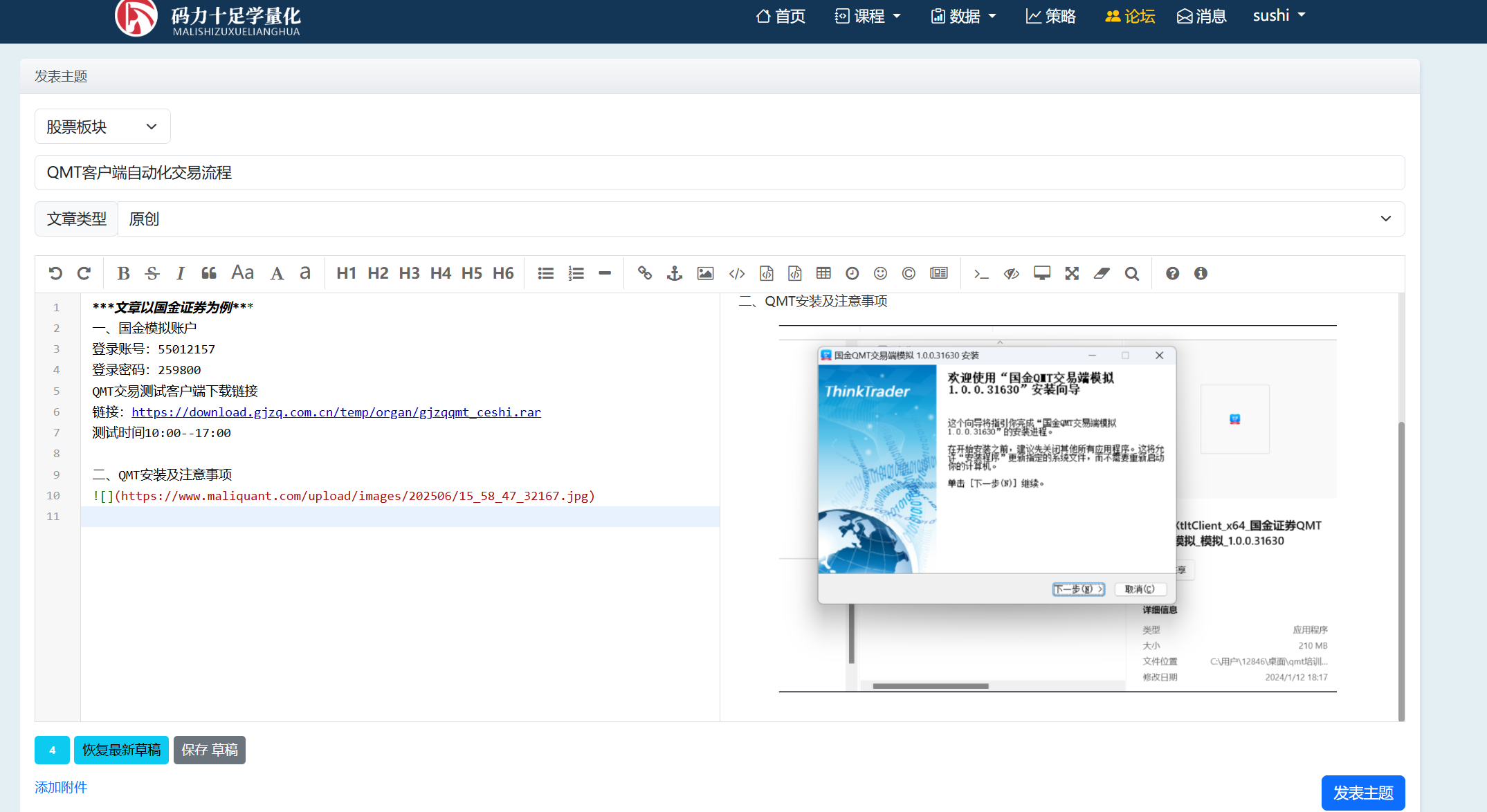The width and height of the screenshot is (1487, 812).
Task: Click the blue 4 draft count button
Action: pyautogui.click(x=52, y=750)
